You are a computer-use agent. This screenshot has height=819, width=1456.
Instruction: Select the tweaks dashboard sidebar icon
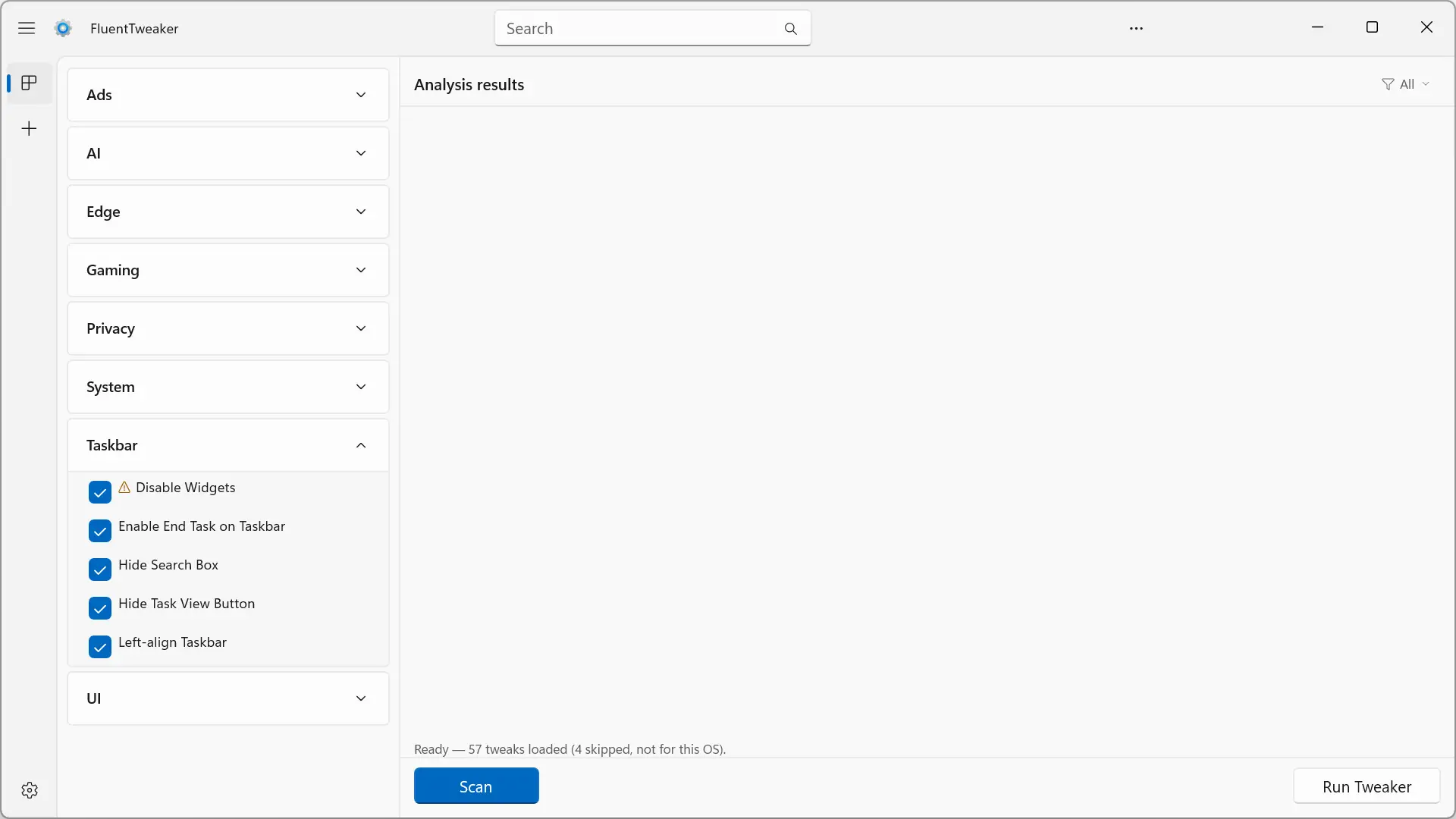pos(29,83)
